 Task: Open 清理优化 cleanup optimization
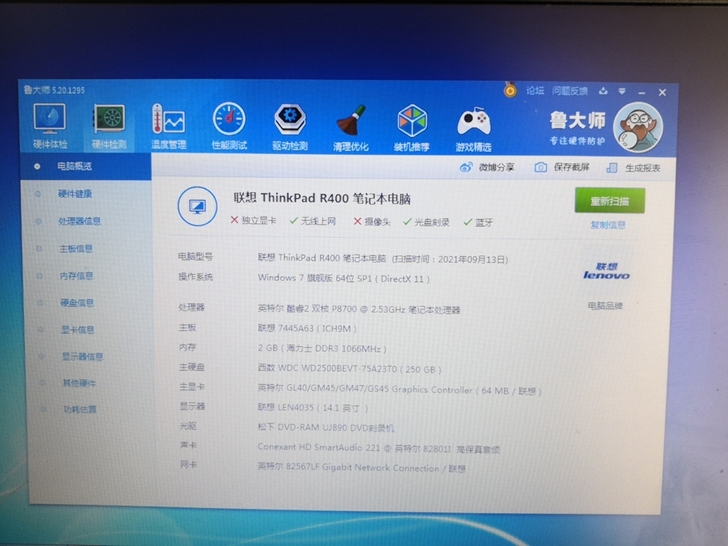[351, 129]
